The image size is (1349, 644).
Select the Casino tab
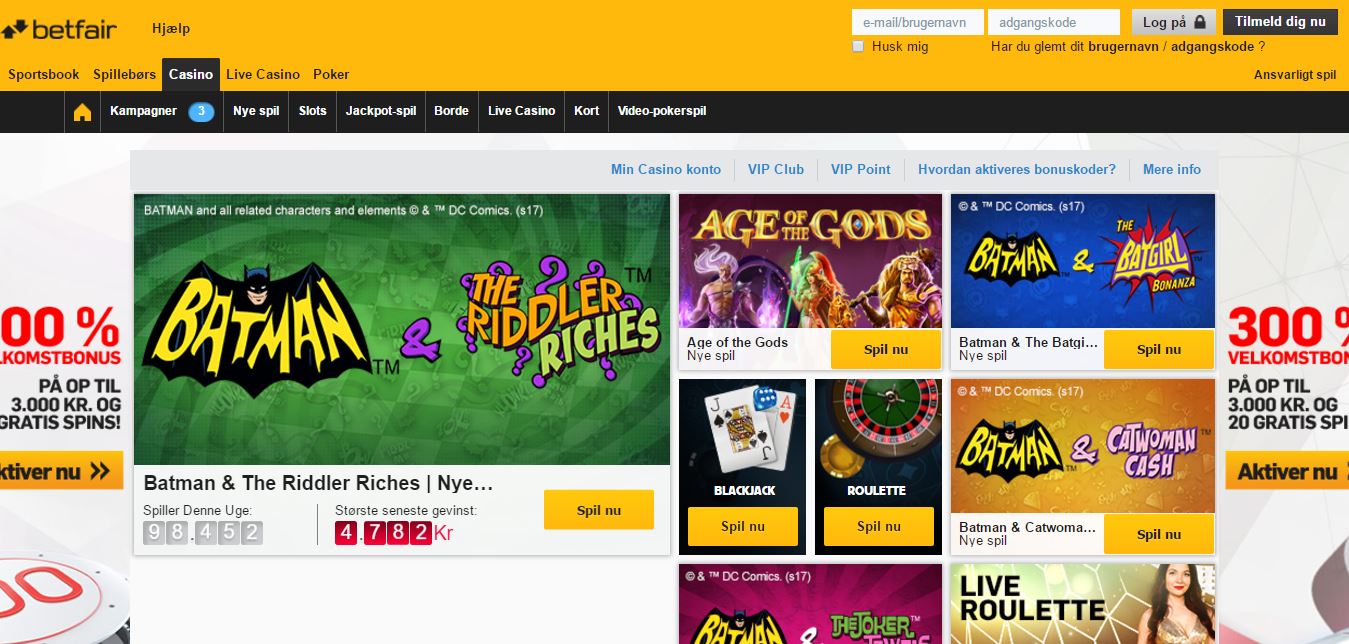click(x=190, y=74)
